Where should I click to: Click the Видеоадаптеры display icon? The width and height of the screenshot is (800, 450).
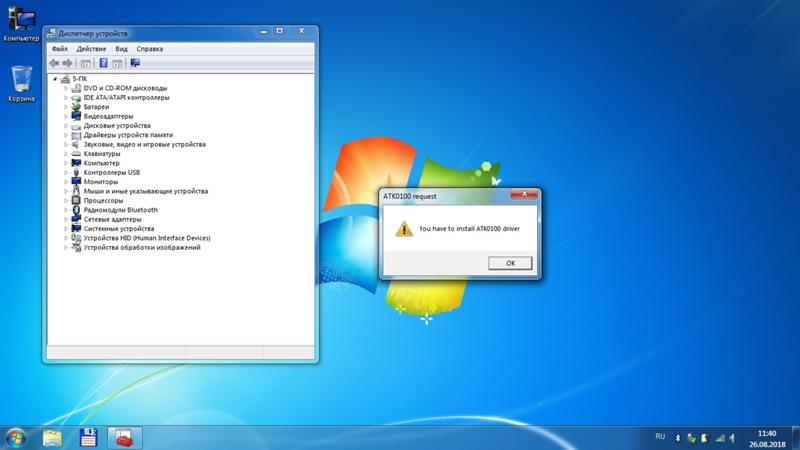click(76, 116)
